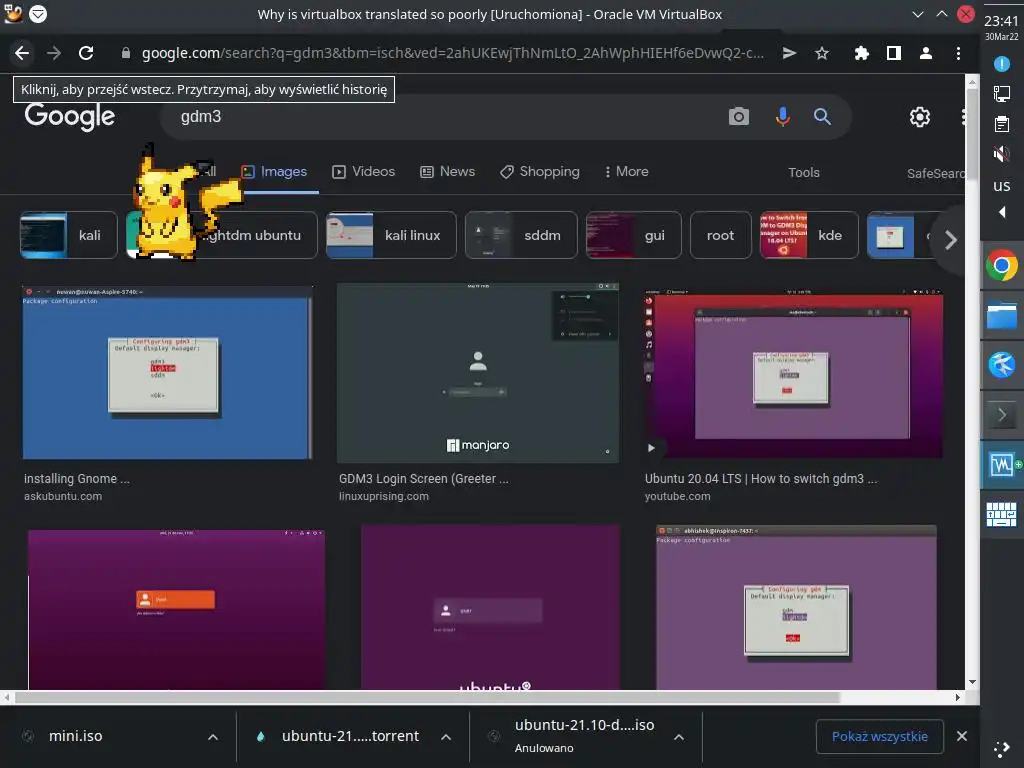The width and height of the screenshot is (1024, 768).
Task: Click the blue notification tray icon
Action: (1001, 63)
